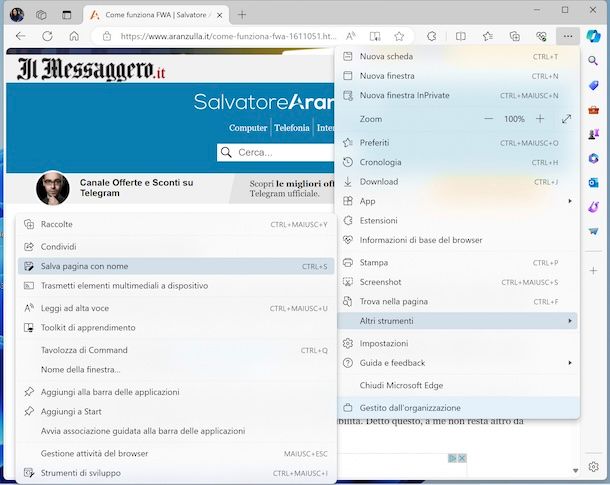Open the Read aloud icon in address bar
The image size is (610, 485).
click(x=351, y=36)
